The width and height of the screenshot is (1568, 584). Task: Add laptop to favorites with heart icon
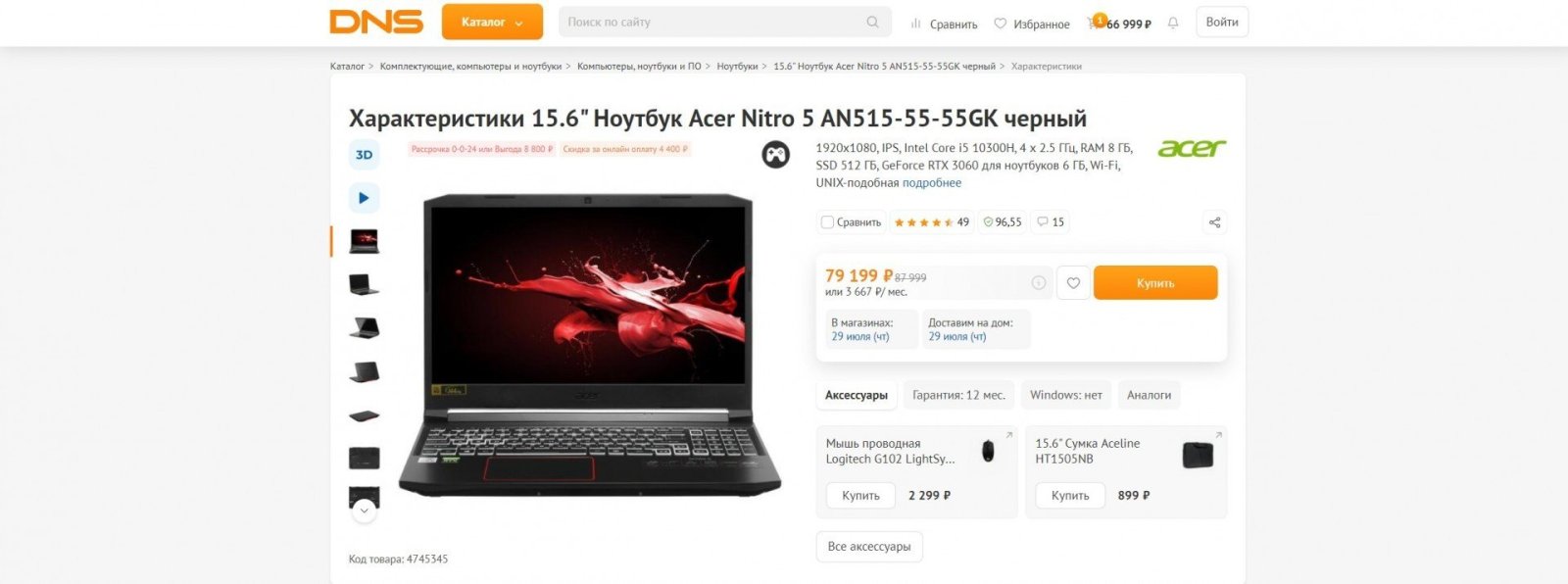(1073, 283)
